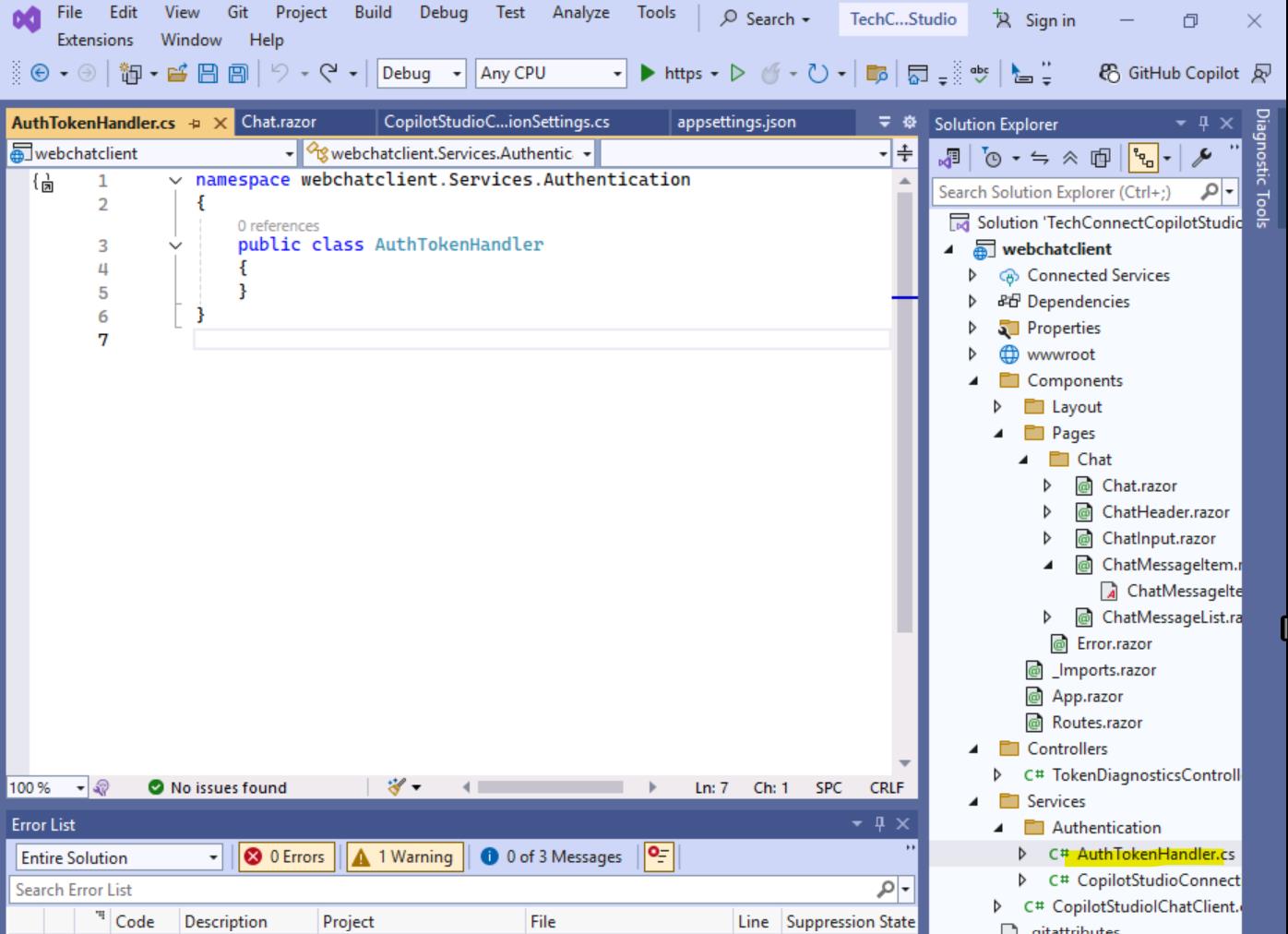The image size is (1288, 934).
Task: Open Solution Explorer properties wrench icon
Action: [x=1201, y=159]
